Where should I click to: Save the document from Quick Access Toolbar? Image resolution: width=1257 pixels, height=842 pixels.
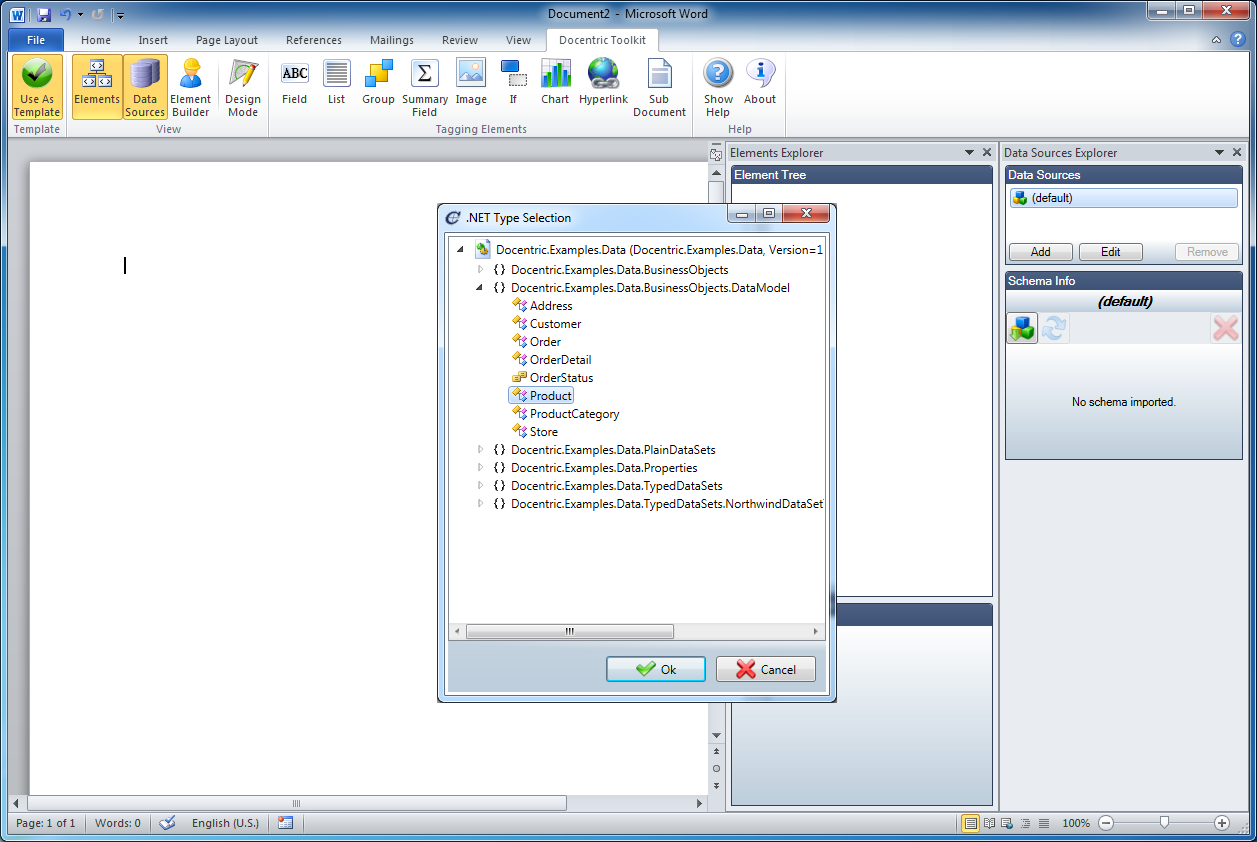pos(43,14)
